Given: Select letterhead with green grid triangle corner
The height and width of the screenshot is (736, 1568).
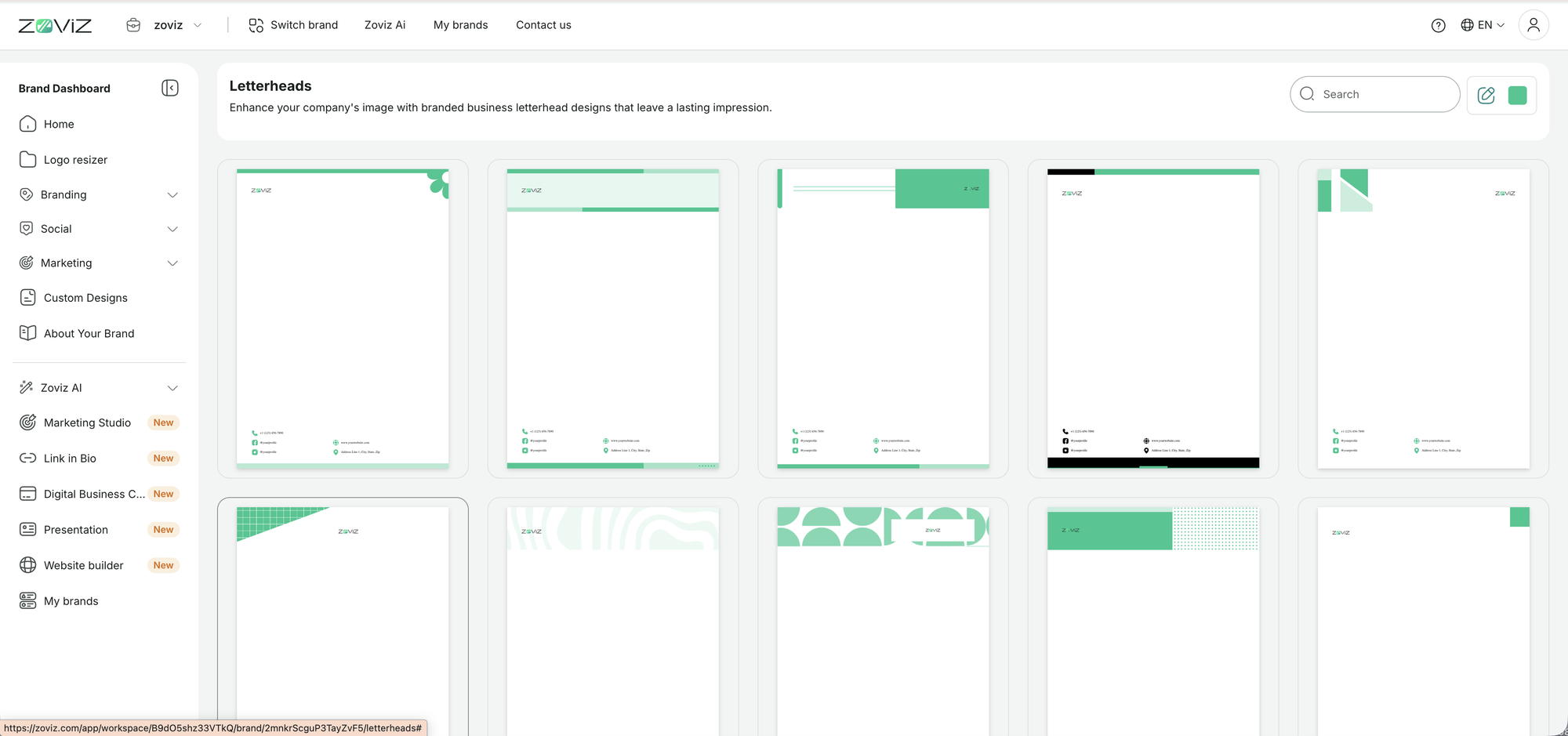Looking at the screenshot, I should [343, 617].
